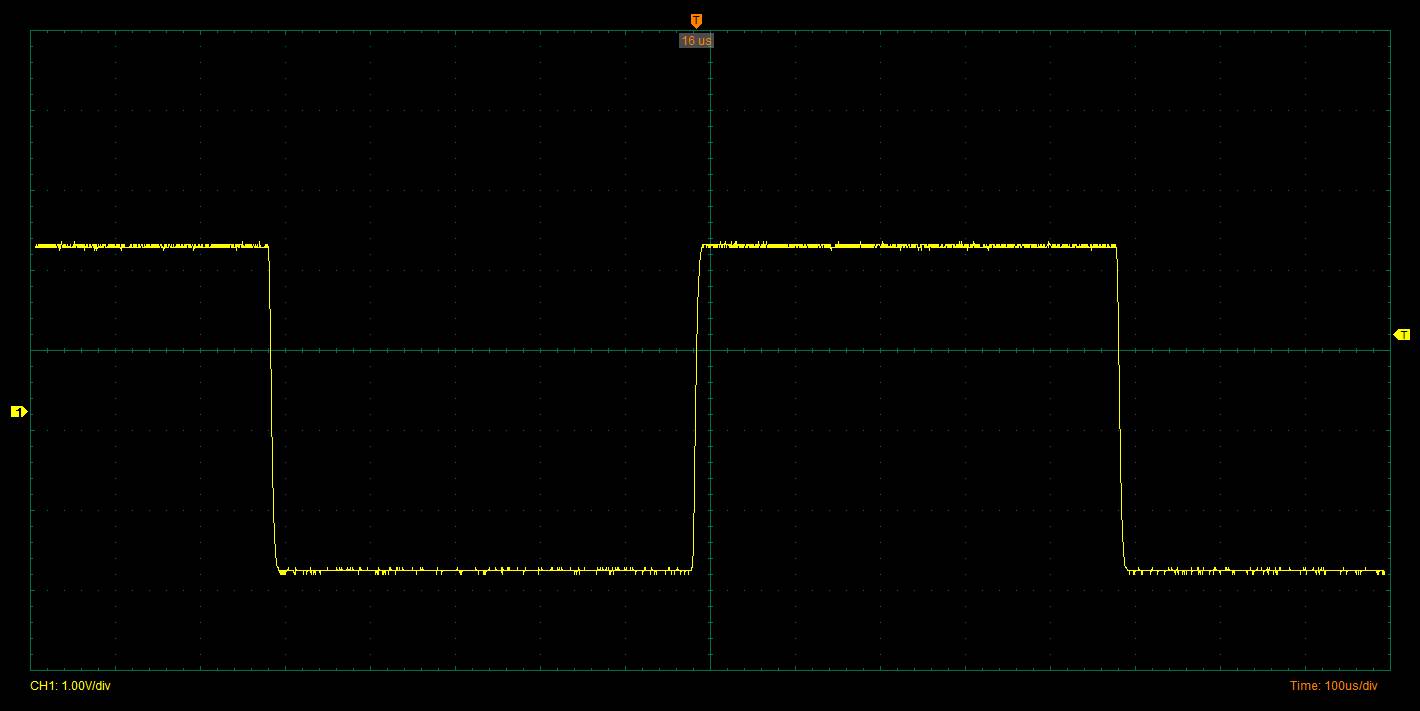Click the rightmost low plateau of the waveform

[1255, 571]
